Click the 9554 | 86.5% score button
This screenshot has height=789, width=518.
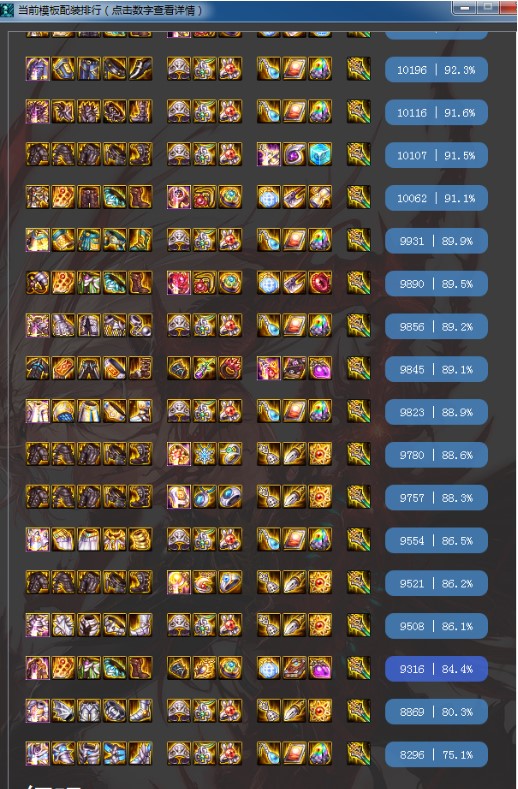(x=436, y=540)
